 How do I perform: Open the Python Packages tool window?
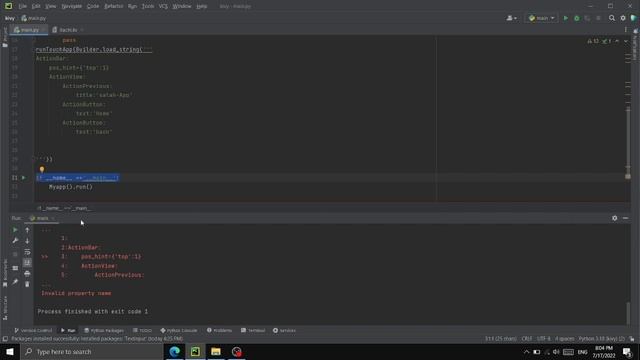(x=104, y=330)
